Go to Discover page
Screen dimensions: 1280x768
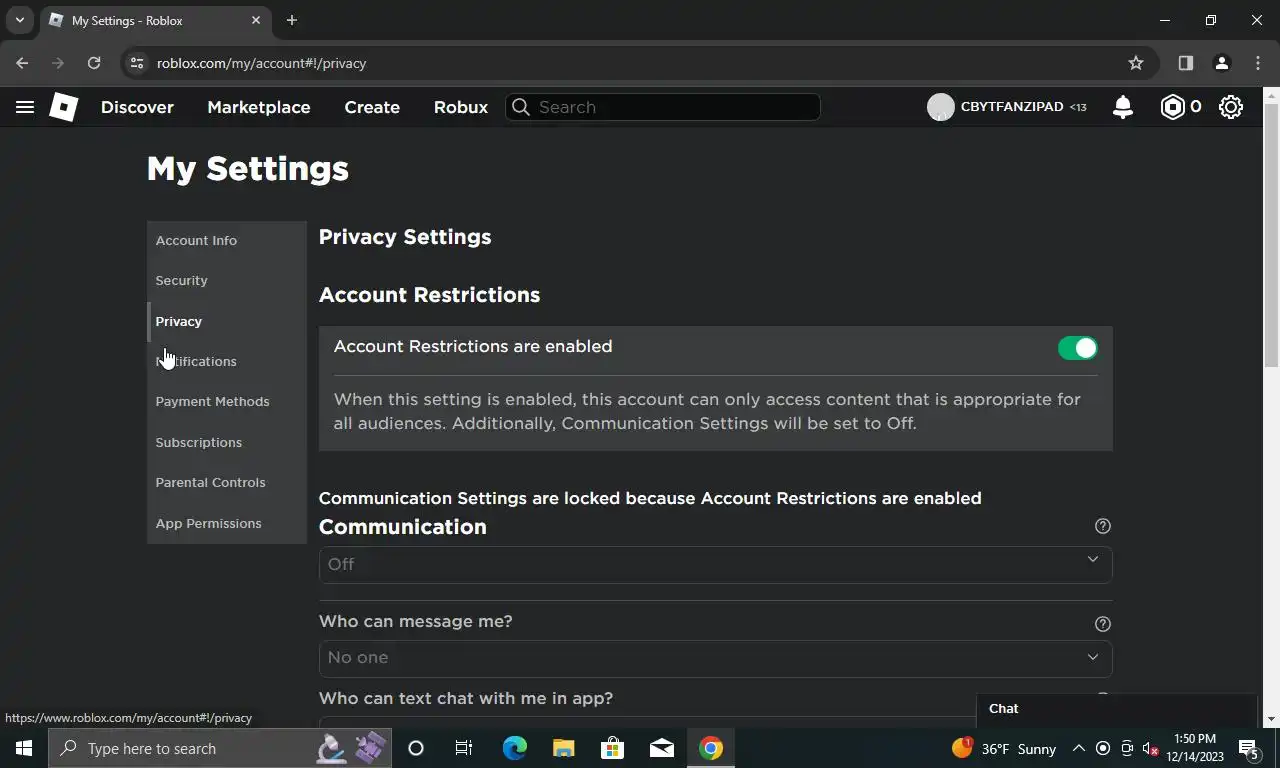click(x=137, y=107)
